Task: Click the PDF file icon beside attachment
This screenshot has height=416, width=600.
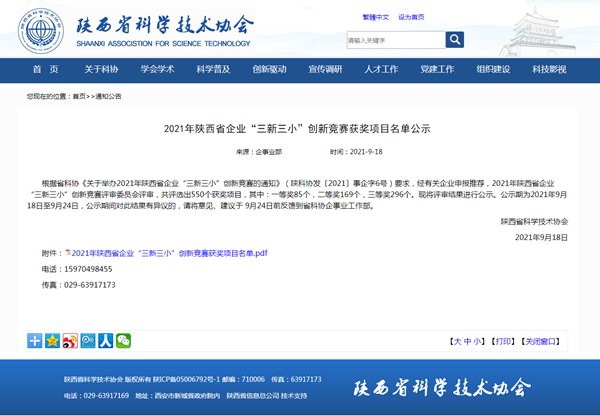Action: [x=66, y=252]
